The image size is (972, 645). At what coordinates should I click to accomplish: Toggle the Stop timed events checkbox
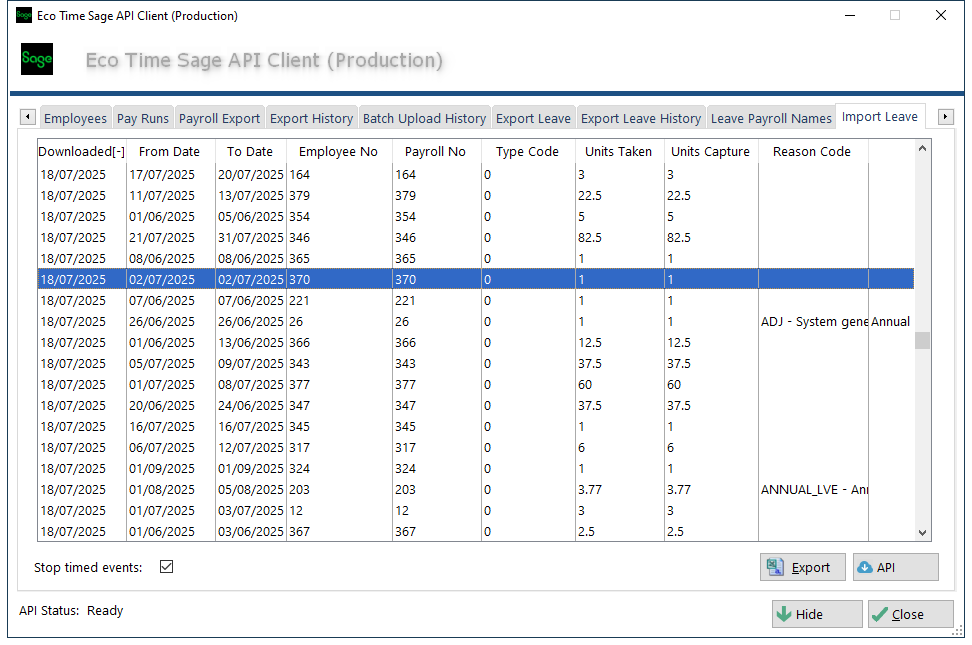(167, 567)
